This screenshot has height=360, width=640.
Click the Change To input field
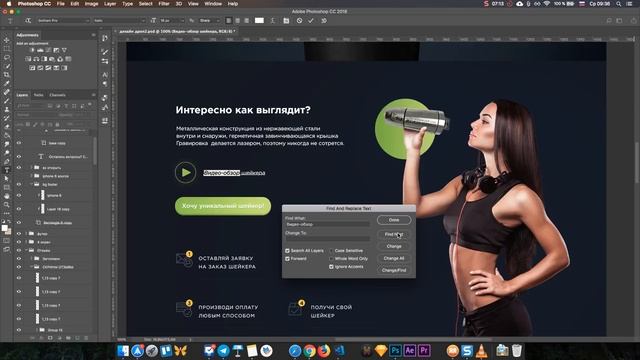[327, 239]
